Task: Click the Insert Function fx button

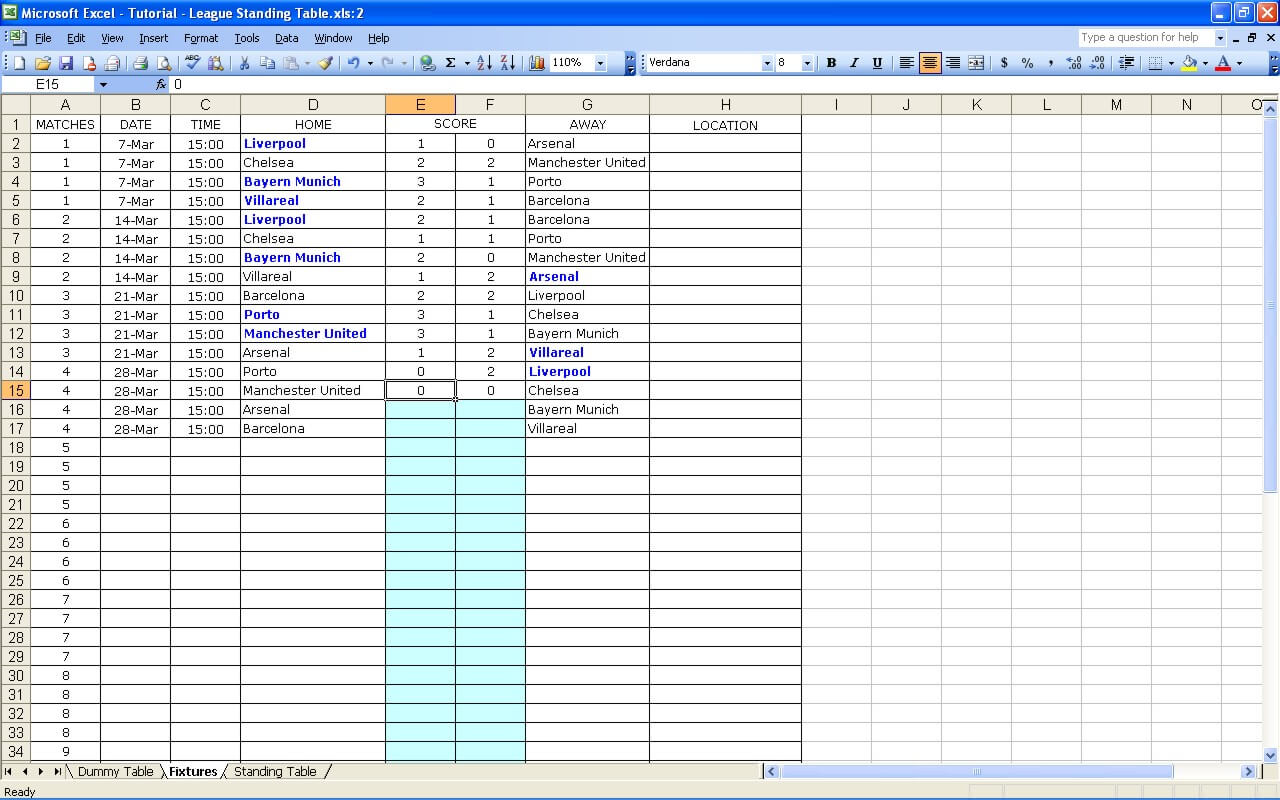Action: 161,85
